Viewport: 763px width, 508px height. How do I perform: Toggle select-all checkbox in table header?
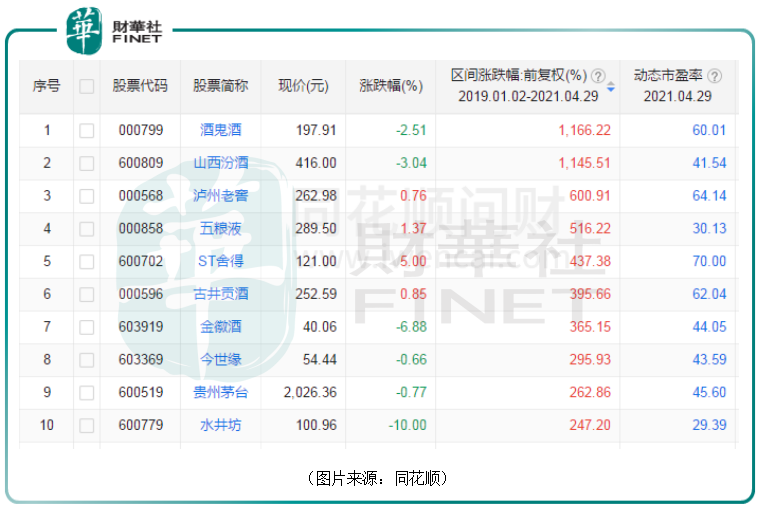(87, 87)
